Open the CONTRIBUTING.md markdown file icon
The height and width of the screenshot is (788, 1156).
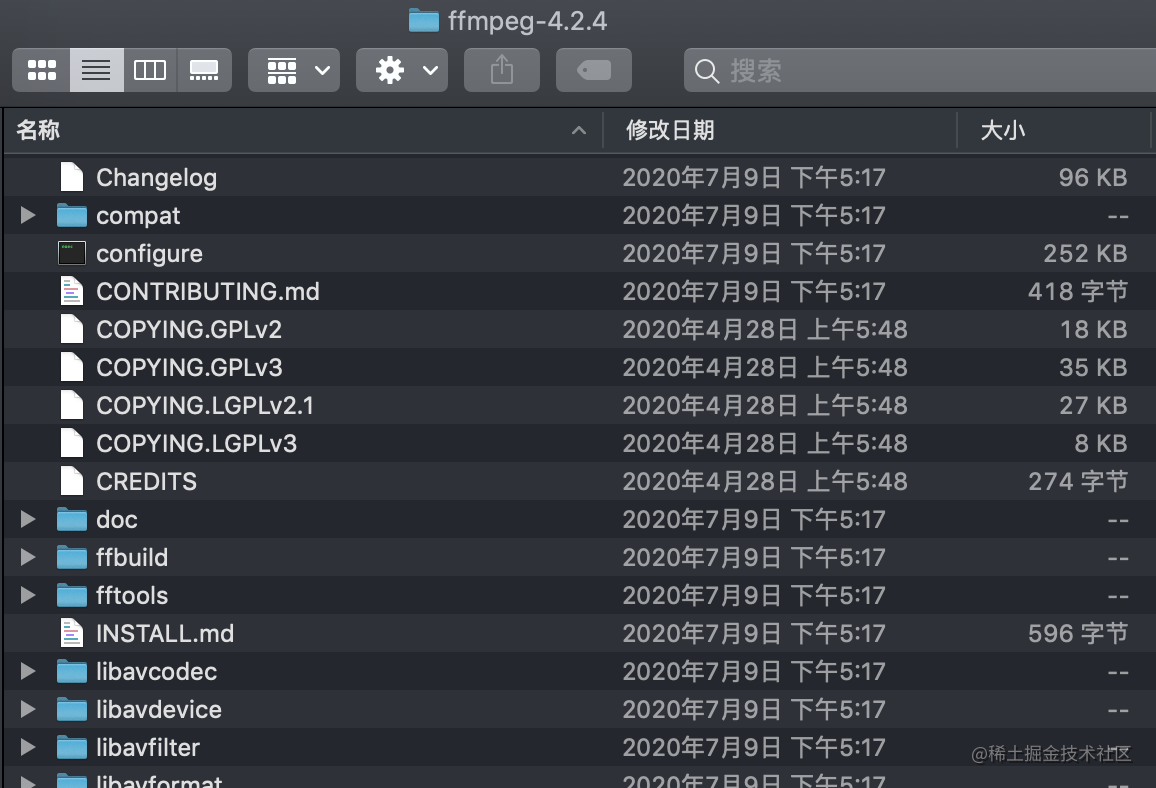[x=70, y=291]
